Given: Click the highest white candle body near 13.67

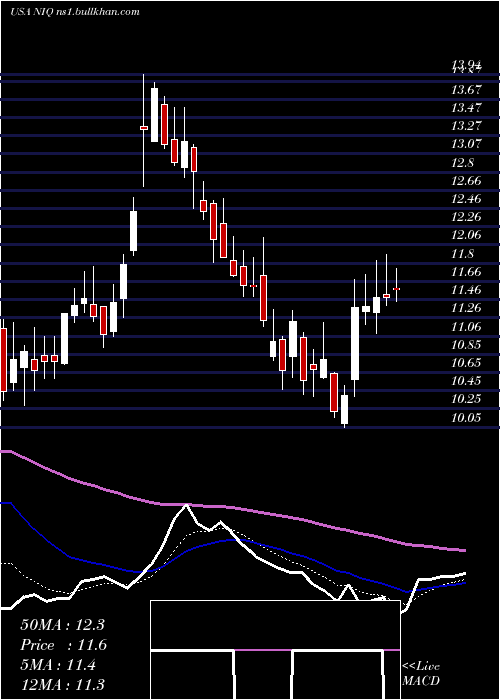Looking at the screenshot, I should (154, 115).
